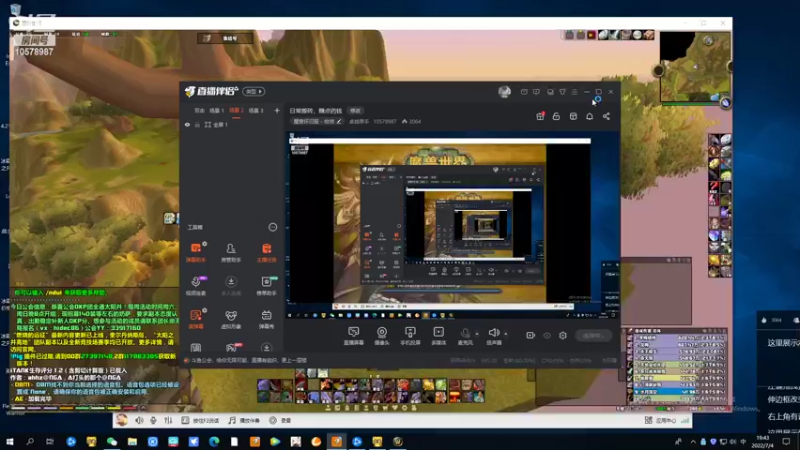Show hidden icons in the system tray
This screenshot has height=450, width=800.
pyautogui.click(x=692, y=441)
